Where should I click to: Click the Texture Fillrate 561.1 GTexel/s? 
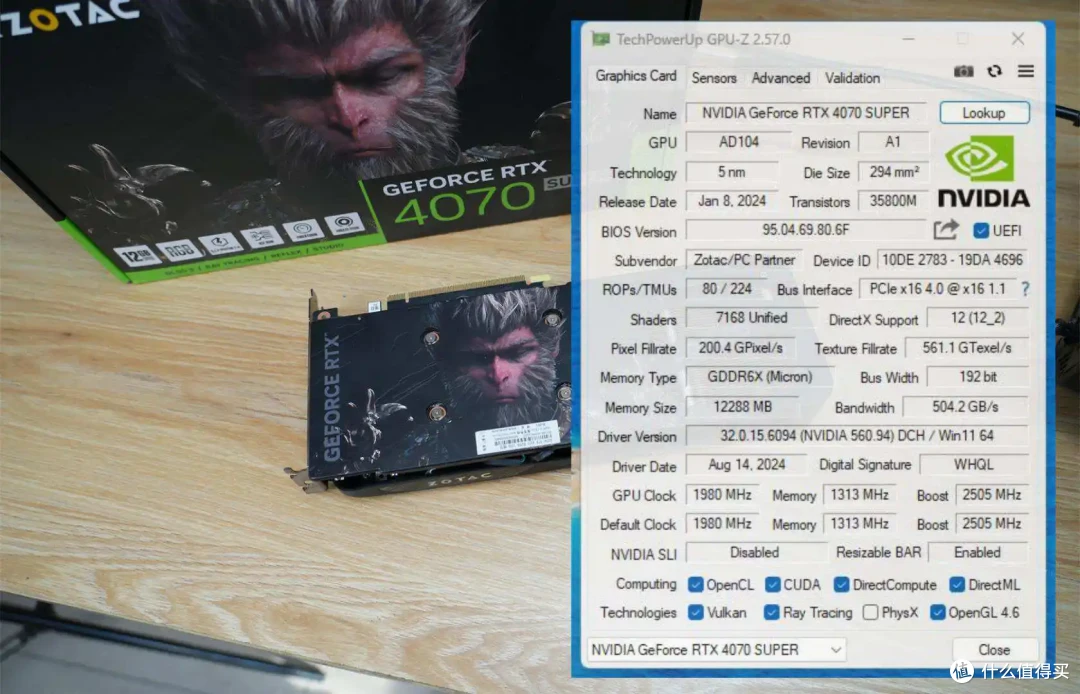pos(966,348)
